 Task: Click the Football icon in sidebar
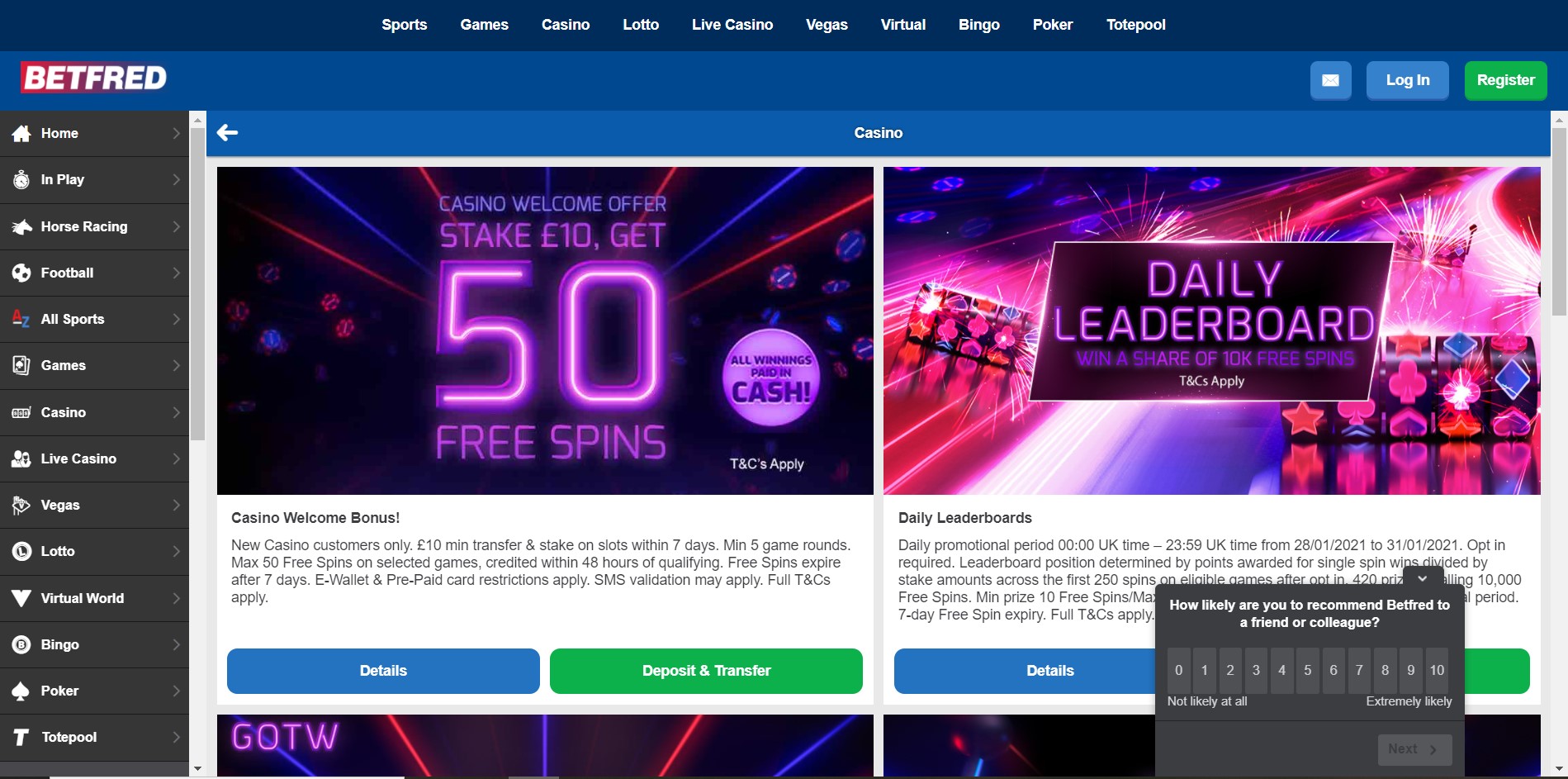tap(21, 273)
